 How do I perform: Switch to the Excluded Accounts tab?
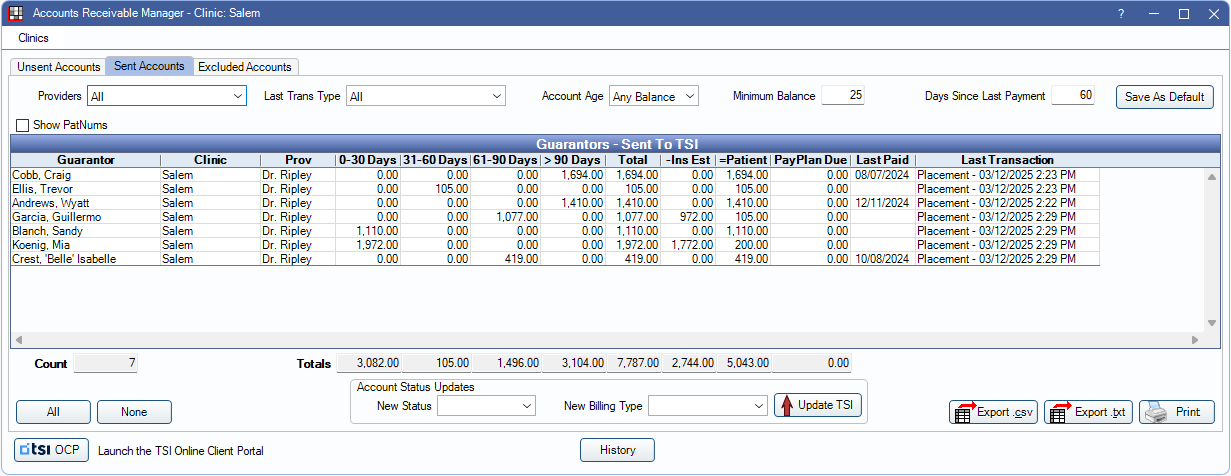(245, 67)
